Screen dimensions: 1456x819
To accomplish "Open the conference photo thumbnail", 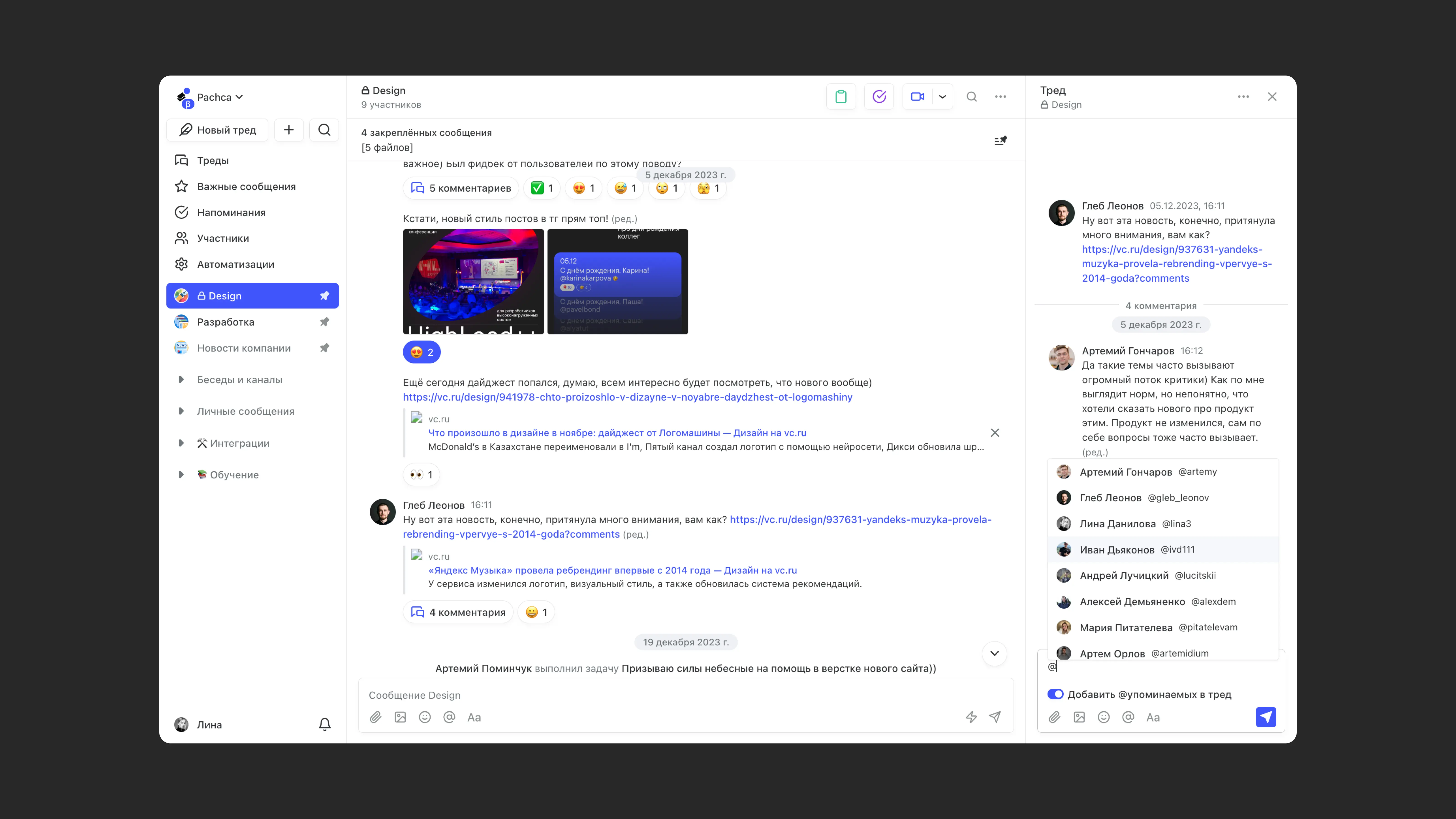I will click(473, 281).
